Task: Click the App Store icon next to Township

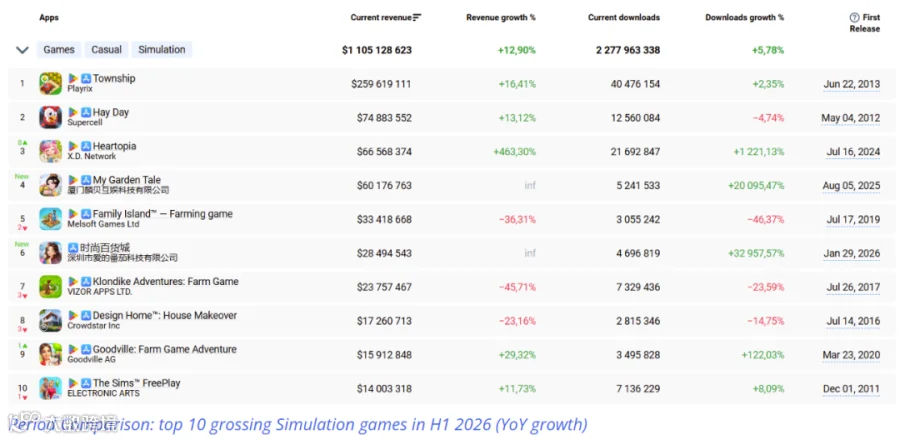Action: pos(86,79)
